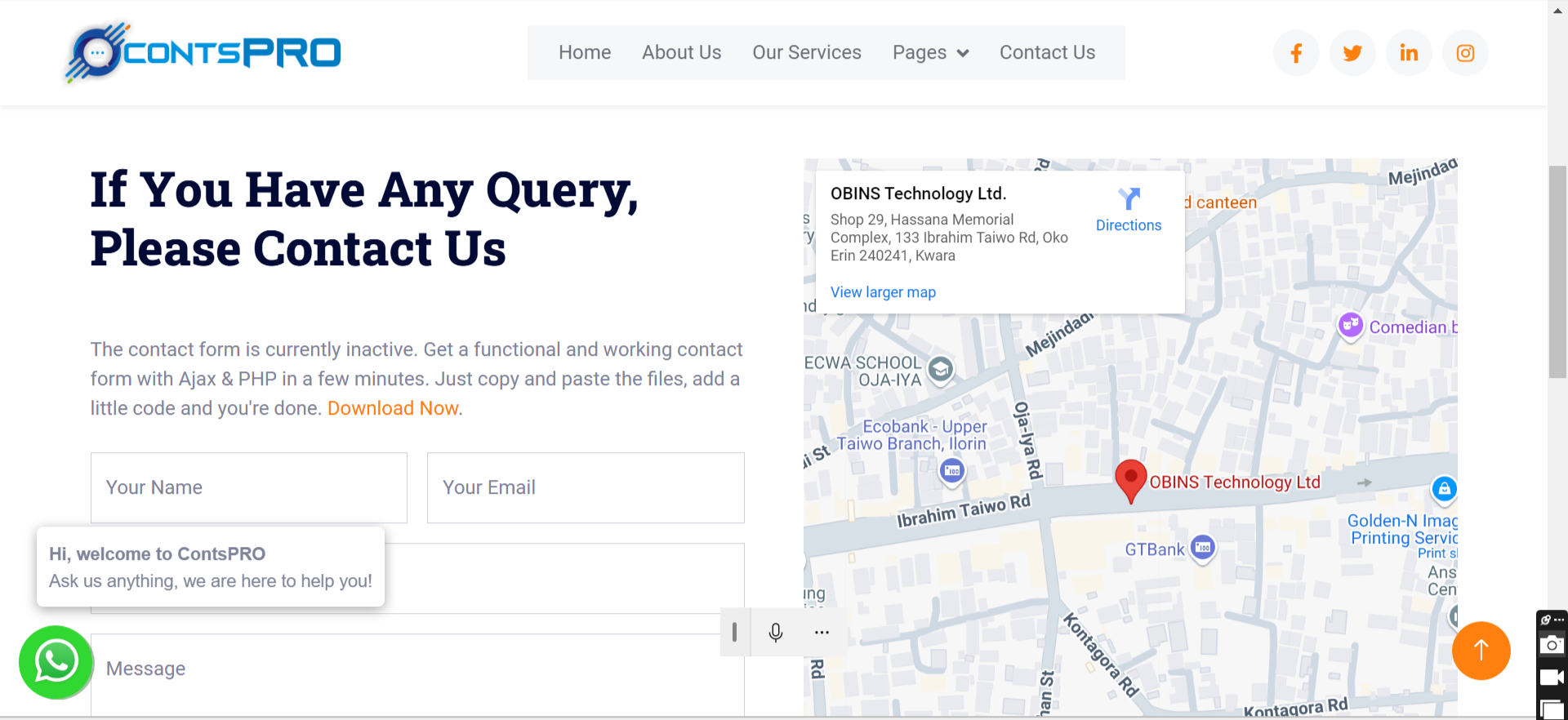Open the Twitter social icon
Viewport: 1568px width, 720px height.
1352,53
